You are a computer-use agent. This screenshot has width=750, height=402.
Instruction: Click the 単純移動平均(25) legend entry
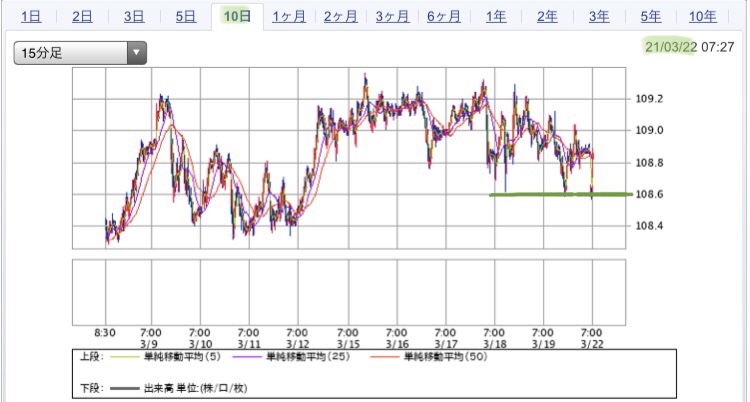(307, 357)
